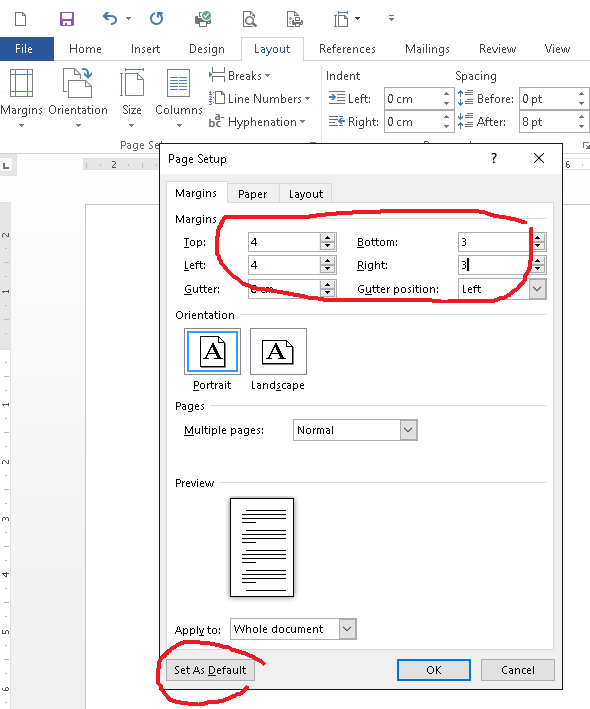Select the Paper tab in Page Setup

(252, 194)
